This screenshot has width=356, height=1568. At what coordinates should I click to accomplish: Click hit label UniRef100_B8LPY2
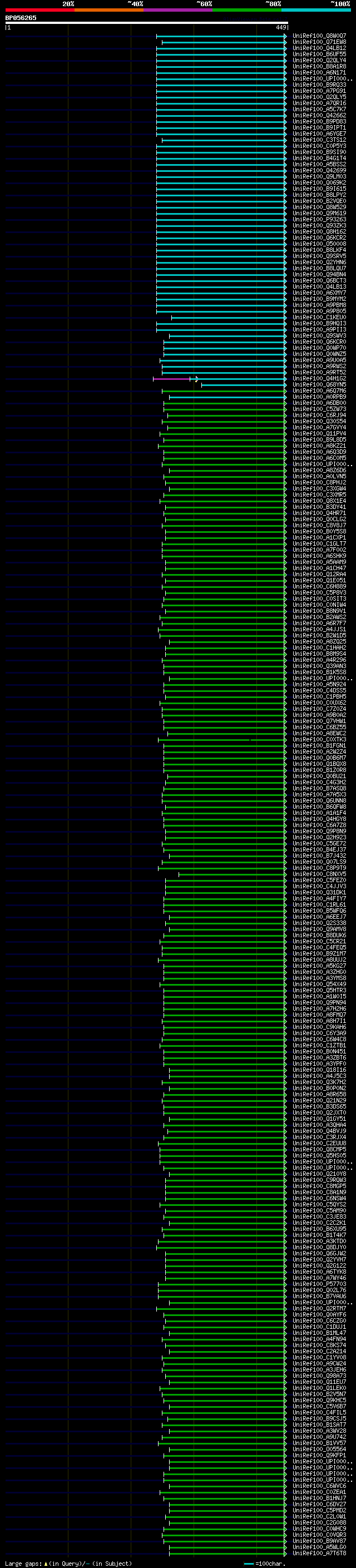(319, 195)
